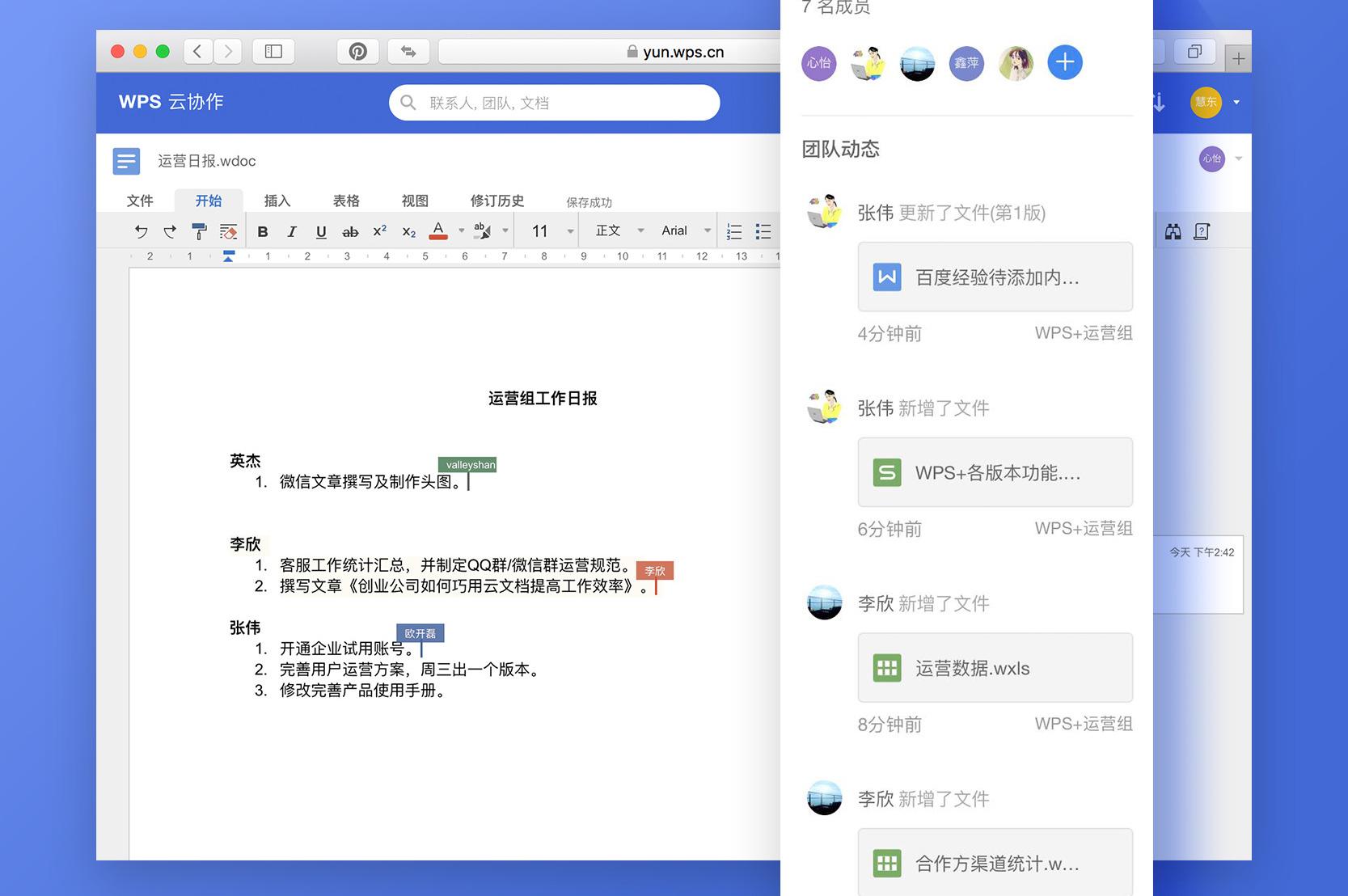Click the girl portrait member avatar
Image resolution: width=1348 pixels, height=896 pixels.
coord(1016,63)
